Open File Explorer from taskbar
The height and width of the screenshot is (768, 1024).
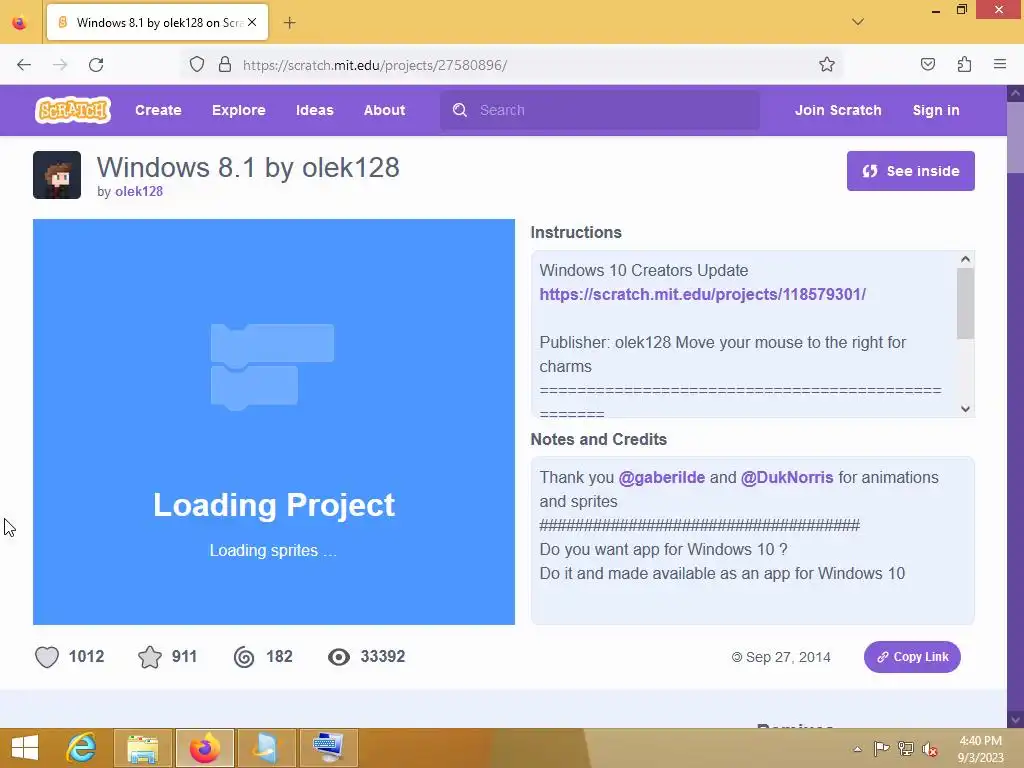(x=143, y=748)
